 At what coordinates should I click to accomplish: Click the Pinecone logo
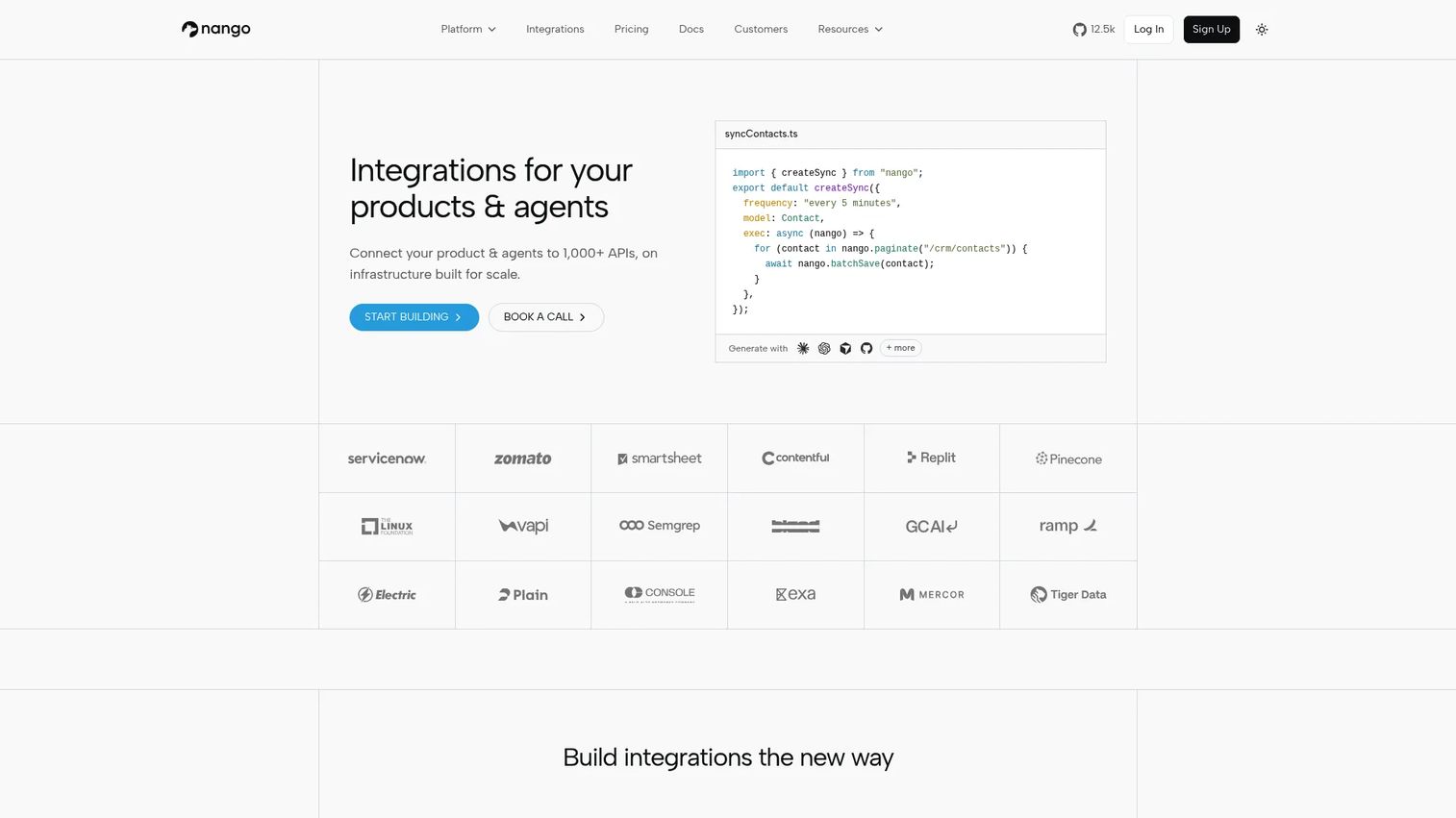click(1067, 459)
